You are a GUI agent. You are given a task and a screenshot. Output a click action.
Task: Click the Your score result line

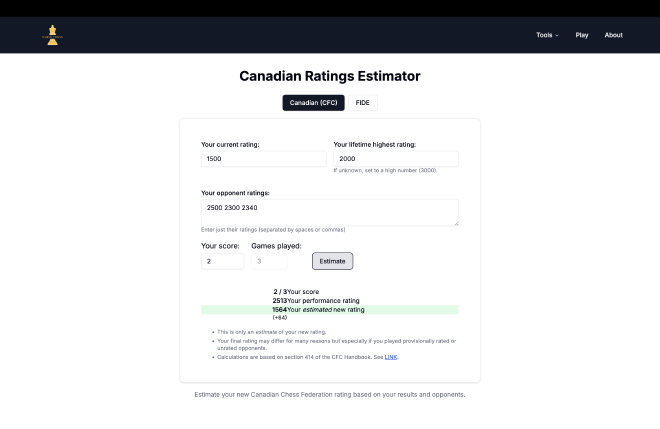(x=295, y=291)
